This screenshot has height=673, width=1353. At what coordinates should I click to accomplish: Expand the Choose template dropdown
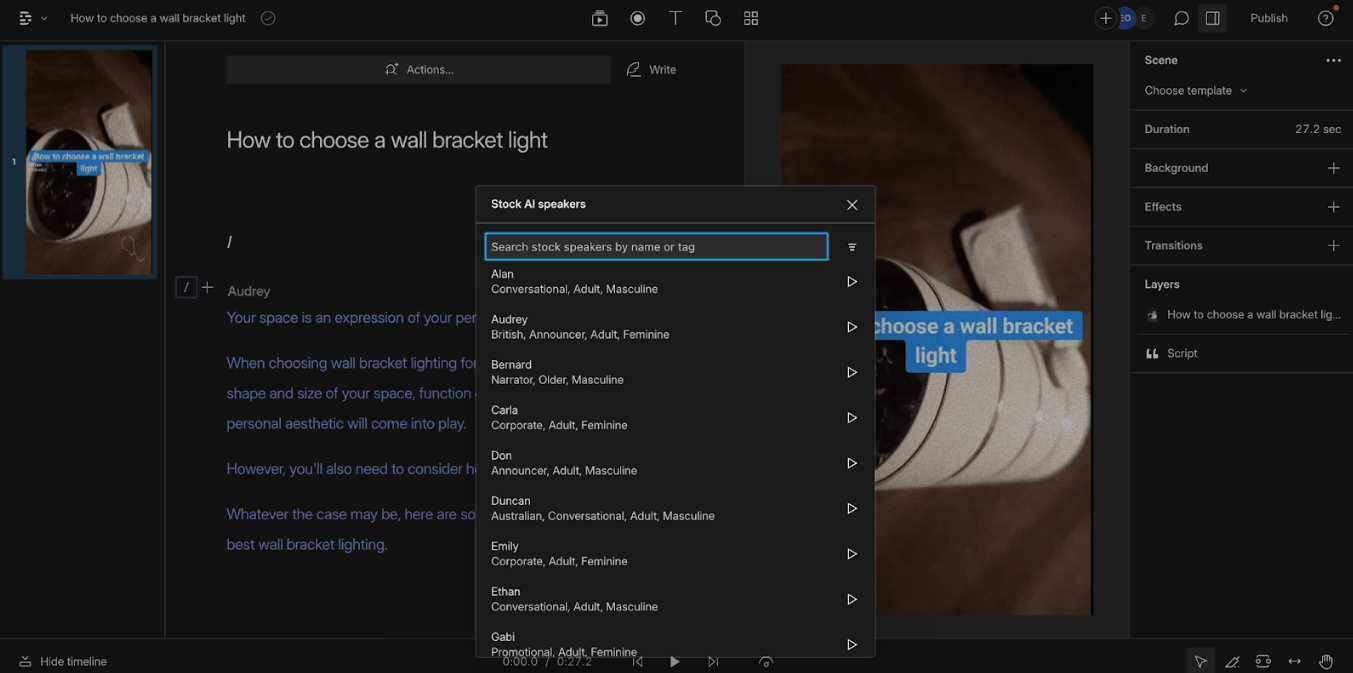[1195, 90]
